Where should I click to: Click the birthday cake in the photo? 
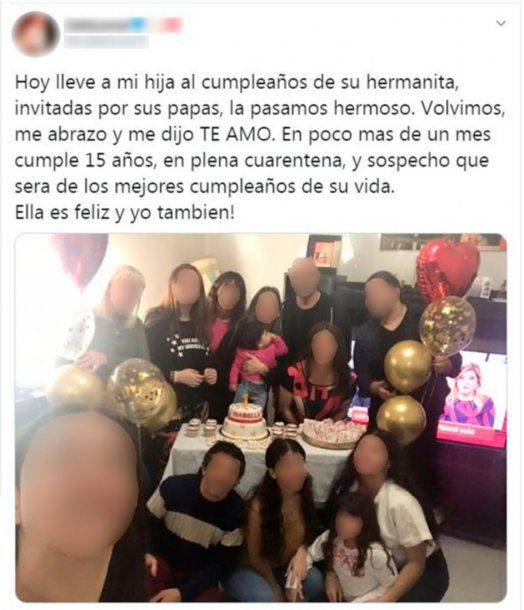coord(245,421)
